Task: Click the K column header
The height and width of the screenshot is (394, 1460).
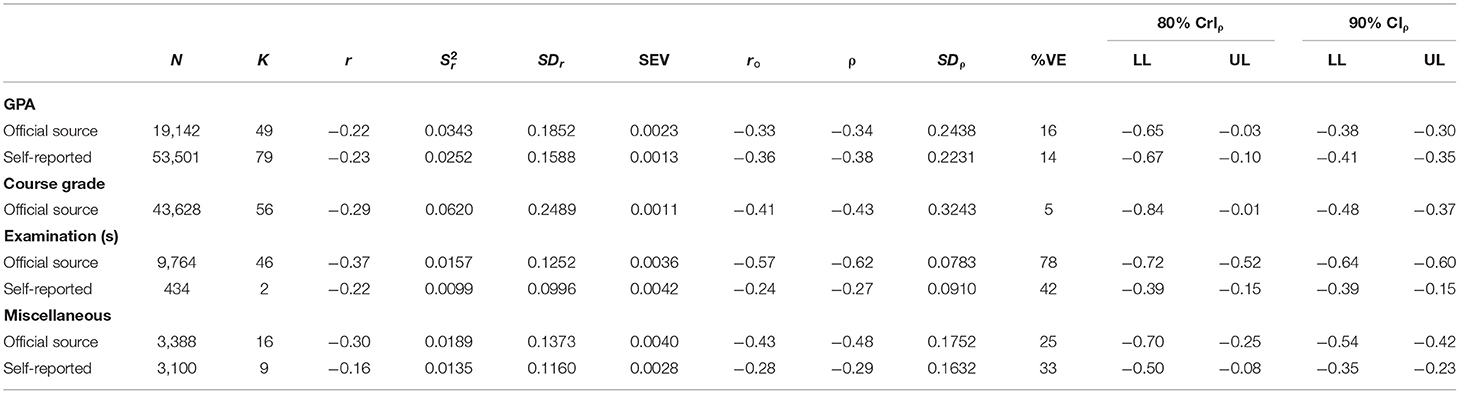Action: point(263,60)
